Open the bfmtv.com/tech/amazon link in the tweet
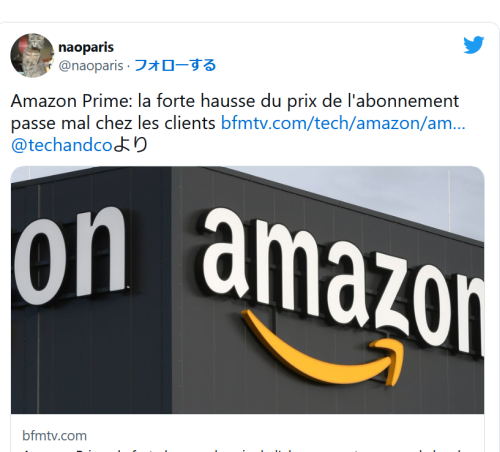 [x=343, y=123]
